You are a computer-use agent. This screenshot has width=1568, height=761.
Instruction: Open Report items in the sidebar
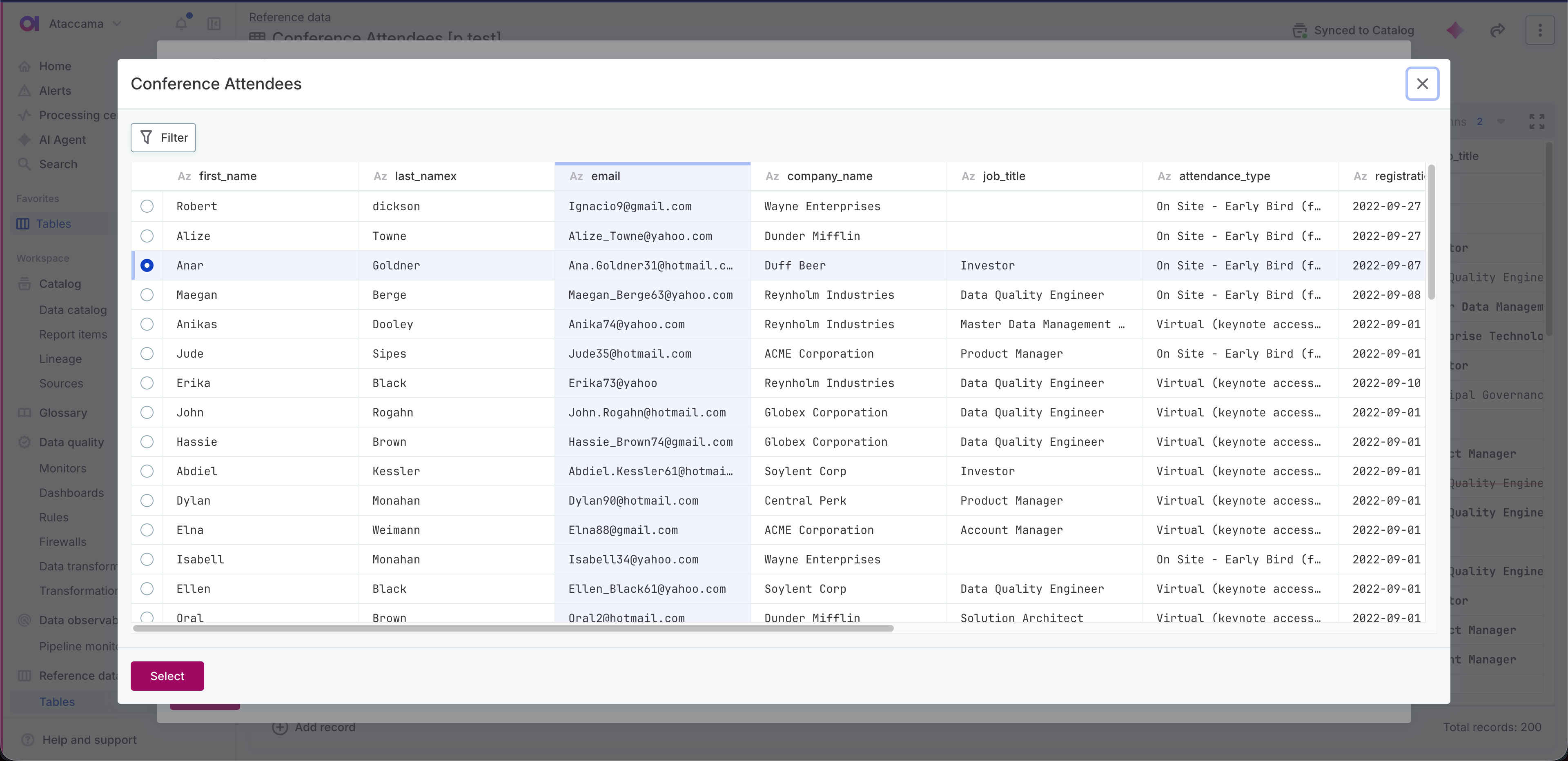point(73,334)
